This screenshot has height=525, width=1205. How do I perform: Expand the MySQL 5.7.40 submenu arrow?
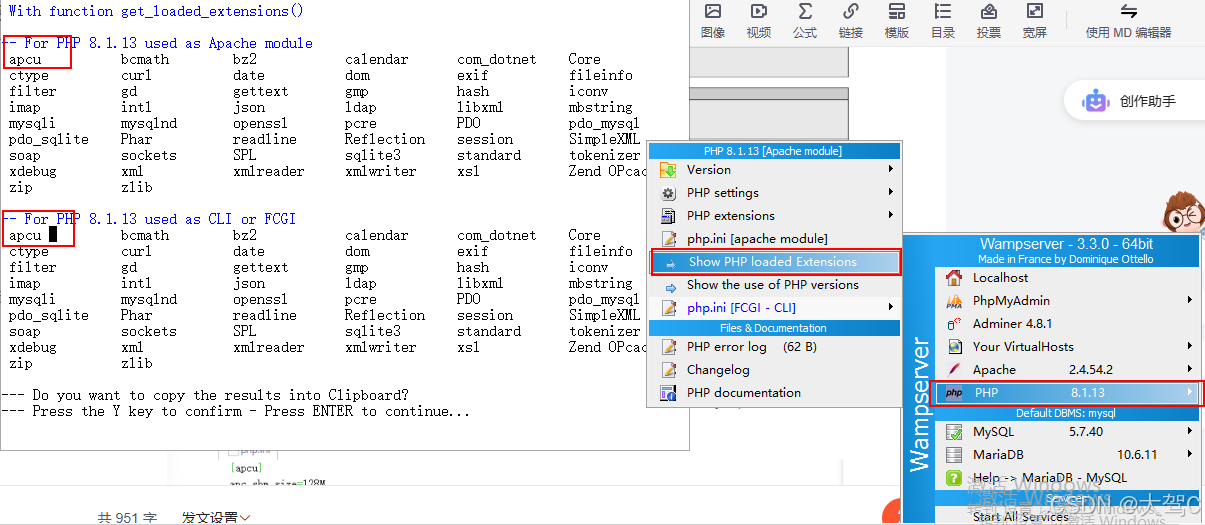click(x=1190, y=432)
